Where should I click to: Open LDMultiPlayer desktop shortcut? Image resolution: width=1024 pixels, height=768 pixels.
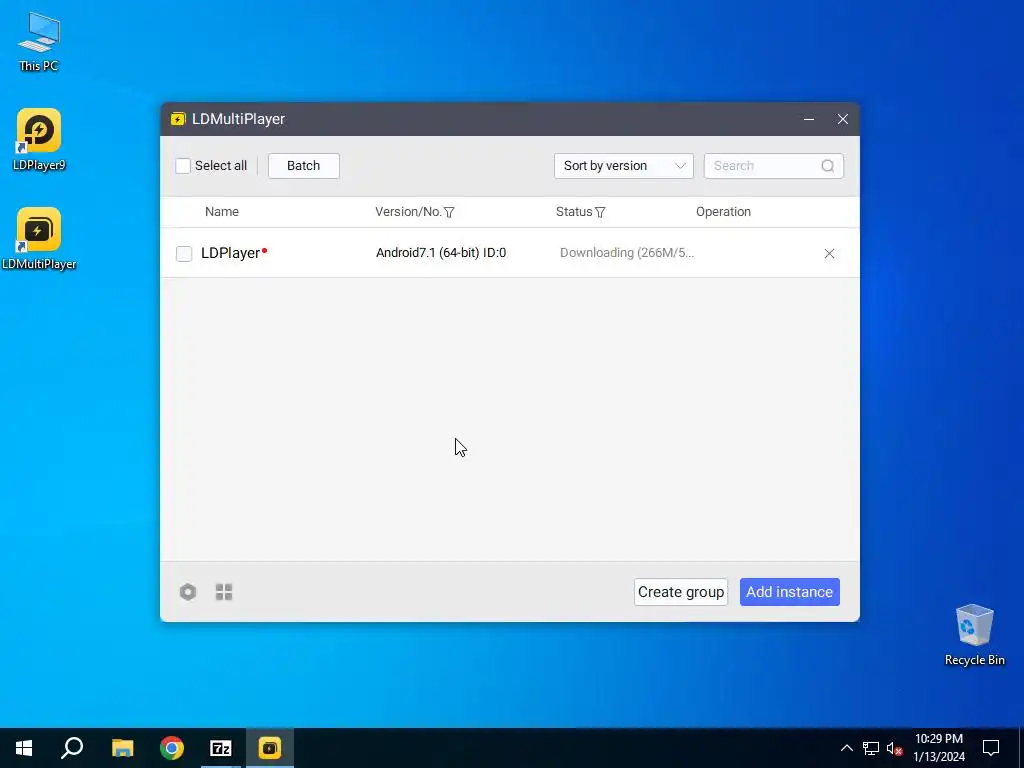coord(39,238)
